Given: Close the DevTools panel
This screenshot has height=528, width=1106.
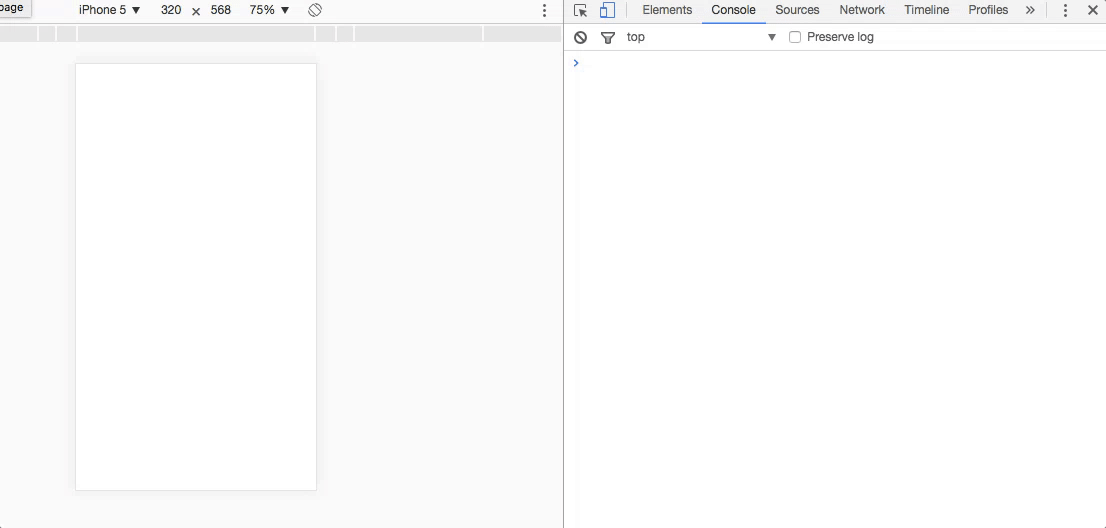Looking at the screenshot, I should [x=1093, y=11].
